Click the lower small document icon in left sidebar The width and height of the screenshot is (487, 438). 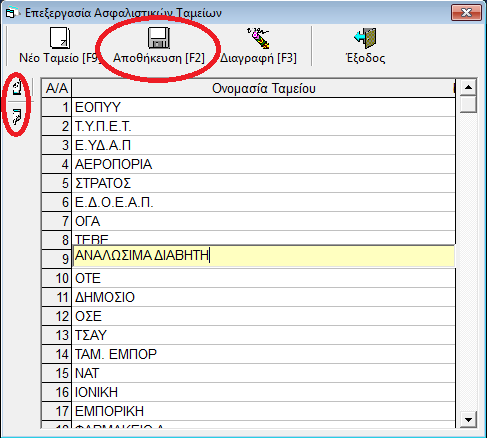pyautogui.click(x=17, y=116)
